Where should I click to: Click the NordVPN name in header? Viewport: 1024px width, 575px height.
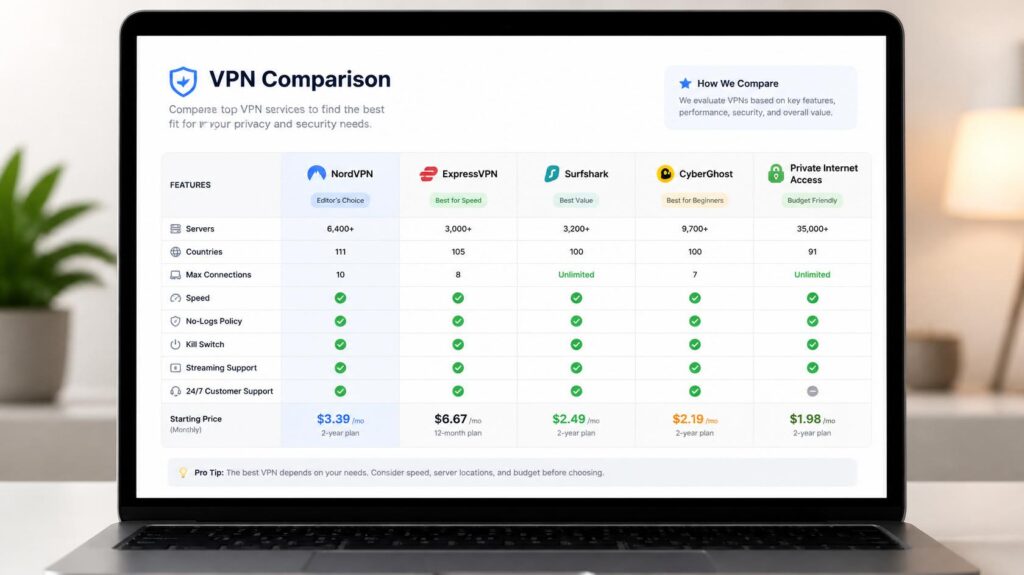tap(351, 174)
